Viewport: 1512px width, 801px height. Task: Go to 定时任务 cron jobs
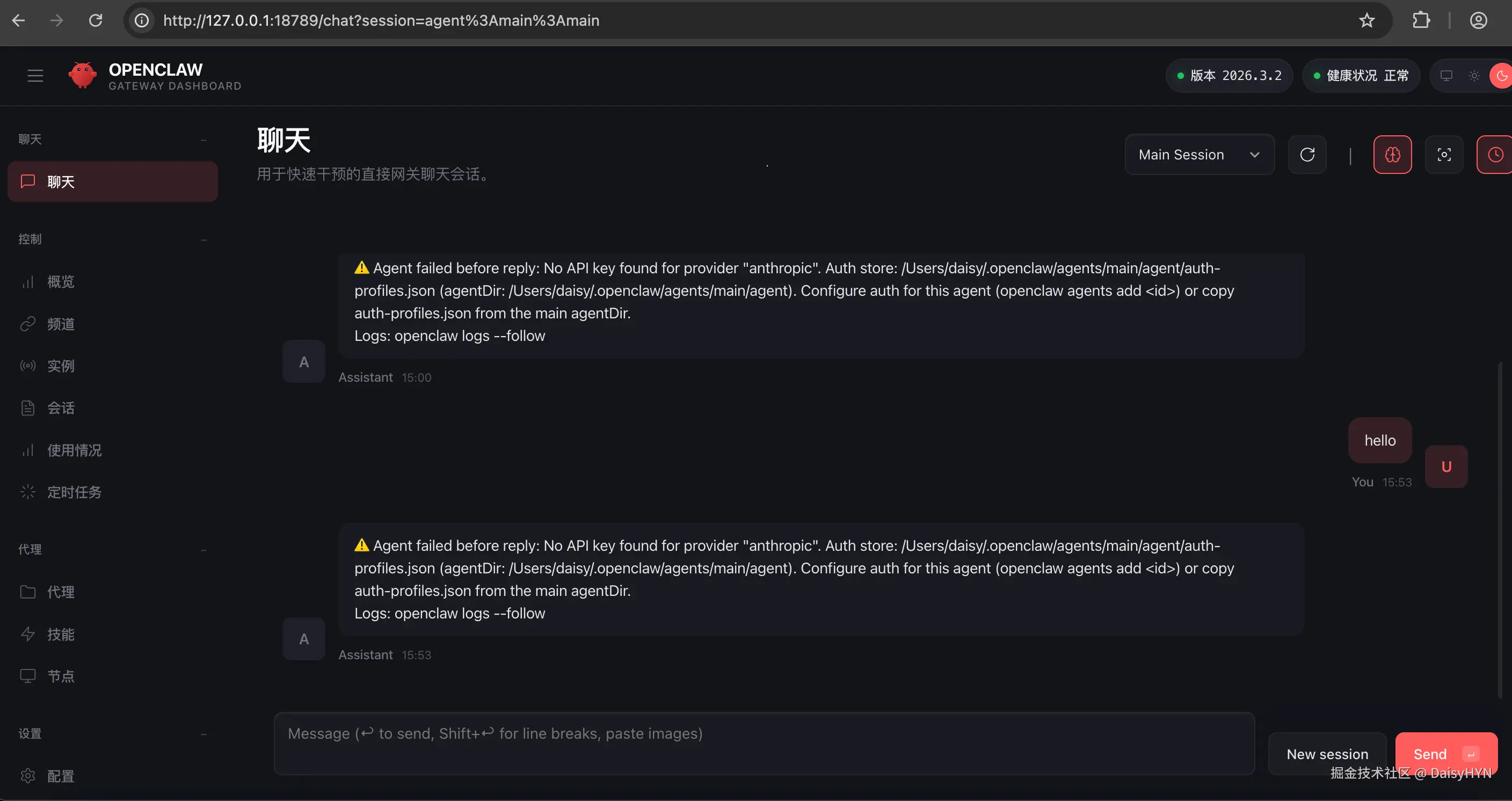click(74, 492)
